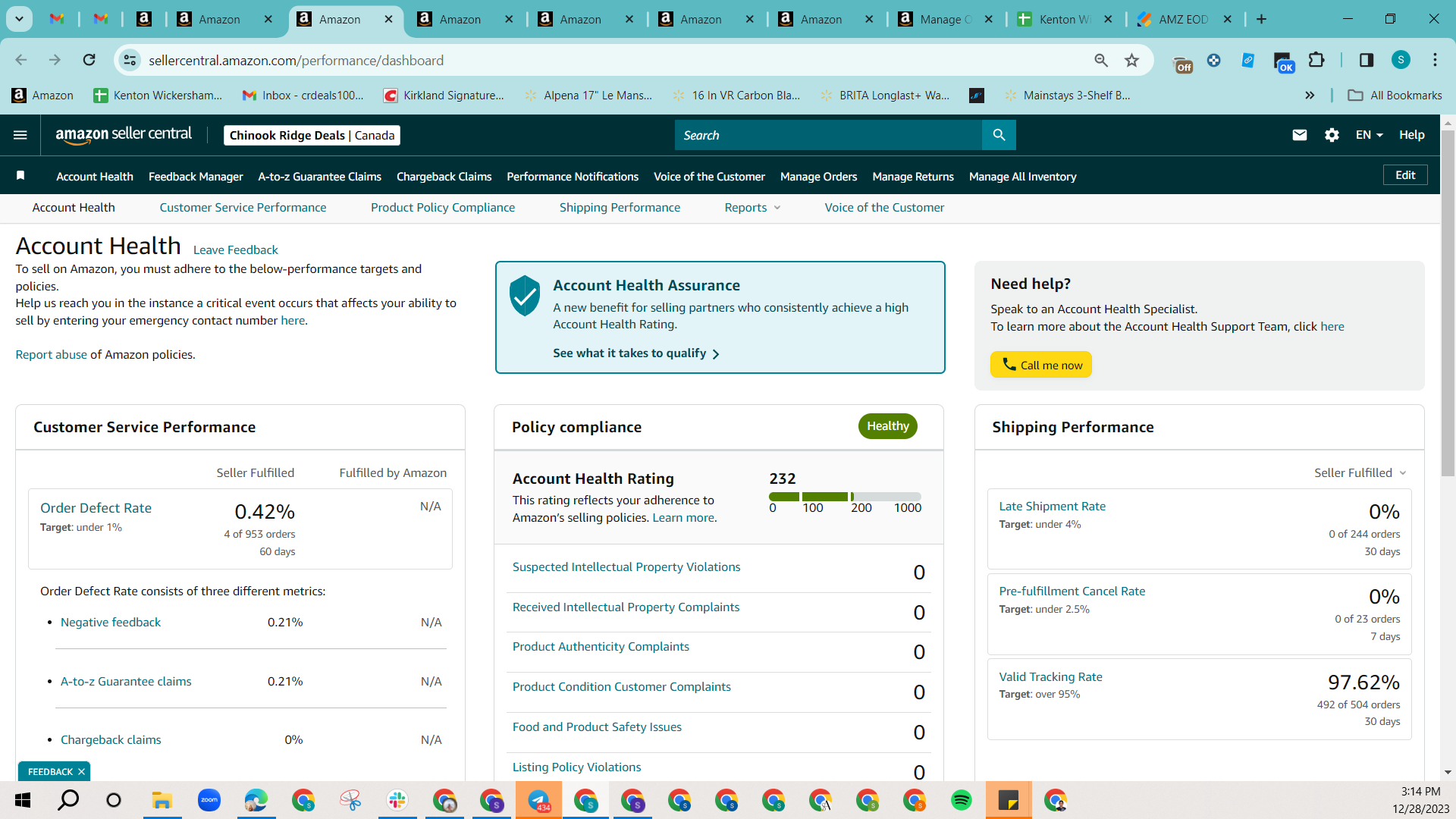Click the Account Health Rating progress bar

click(x=845, y=497)
